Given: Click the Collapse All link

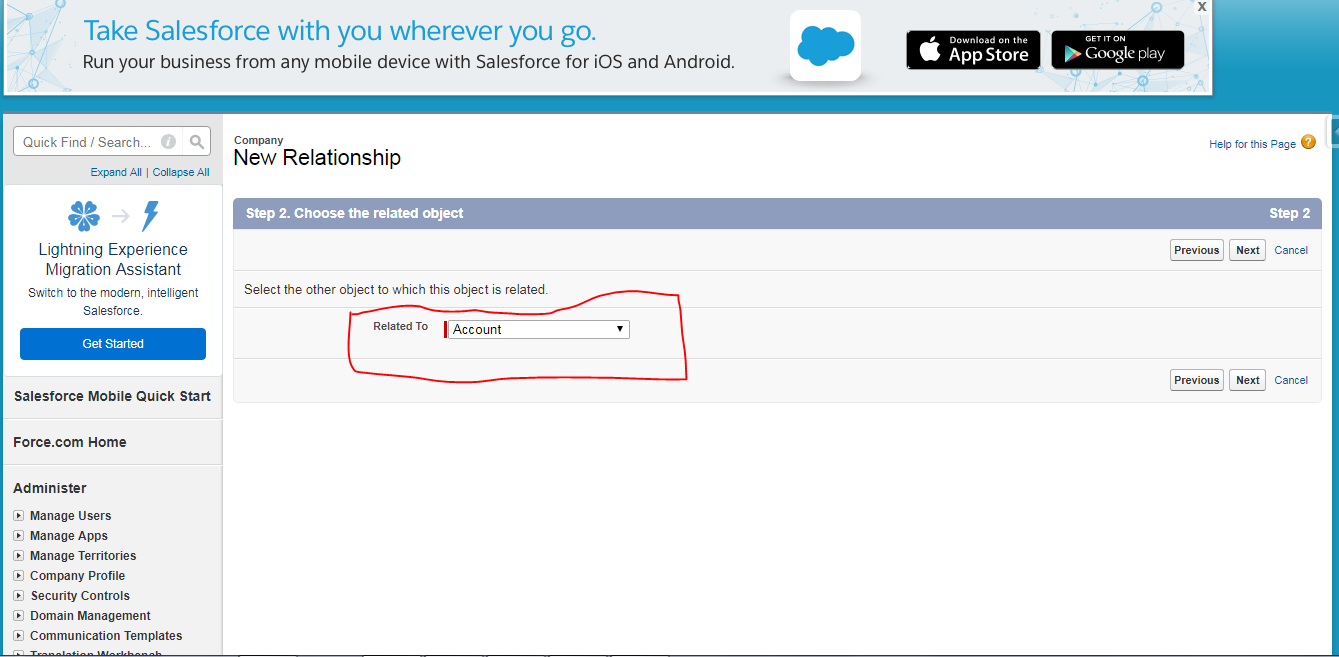Looking at the screenshot, I should (181, 172).
